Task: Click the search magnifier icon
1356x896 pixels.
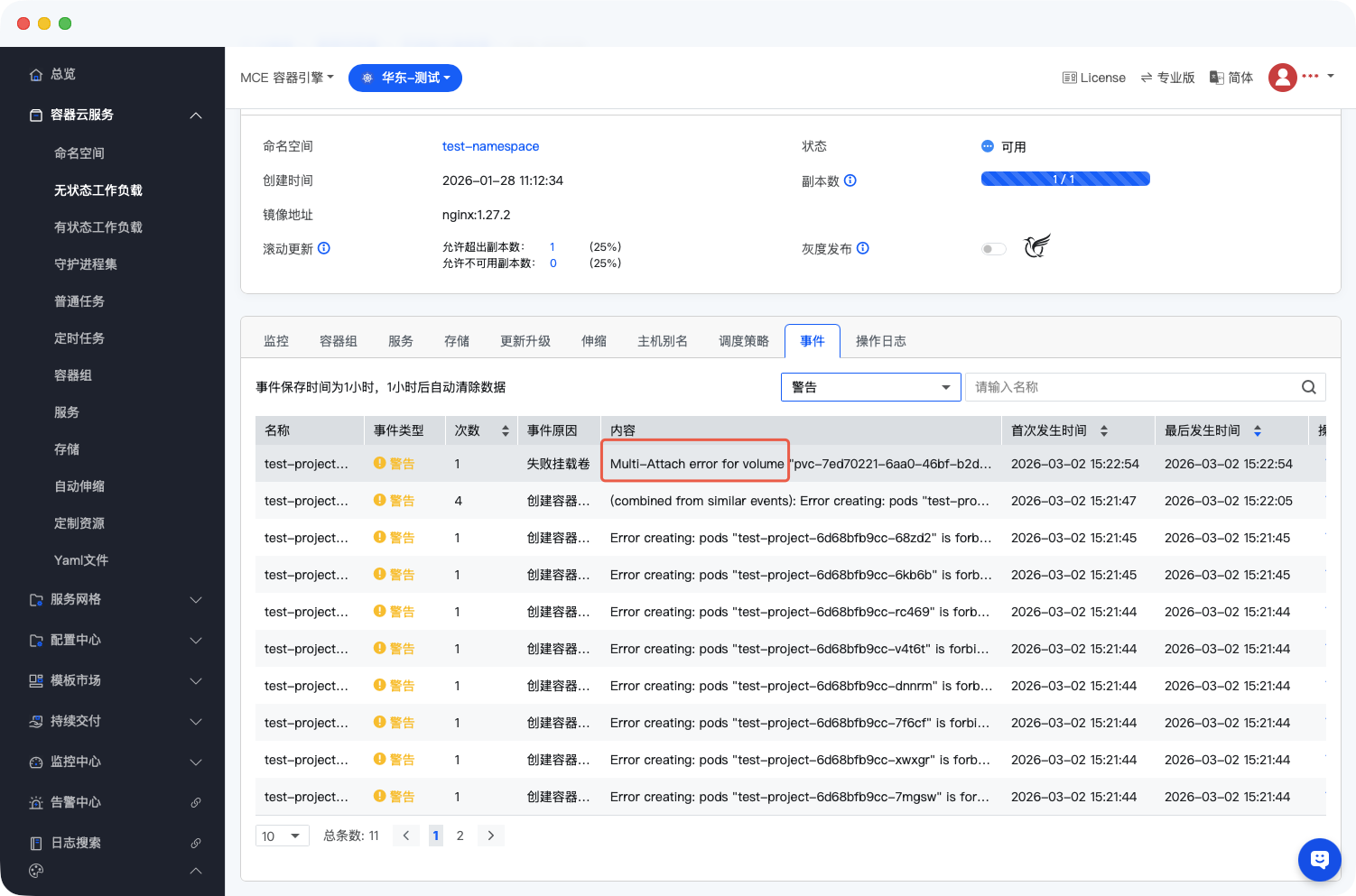Action: 1308,387
